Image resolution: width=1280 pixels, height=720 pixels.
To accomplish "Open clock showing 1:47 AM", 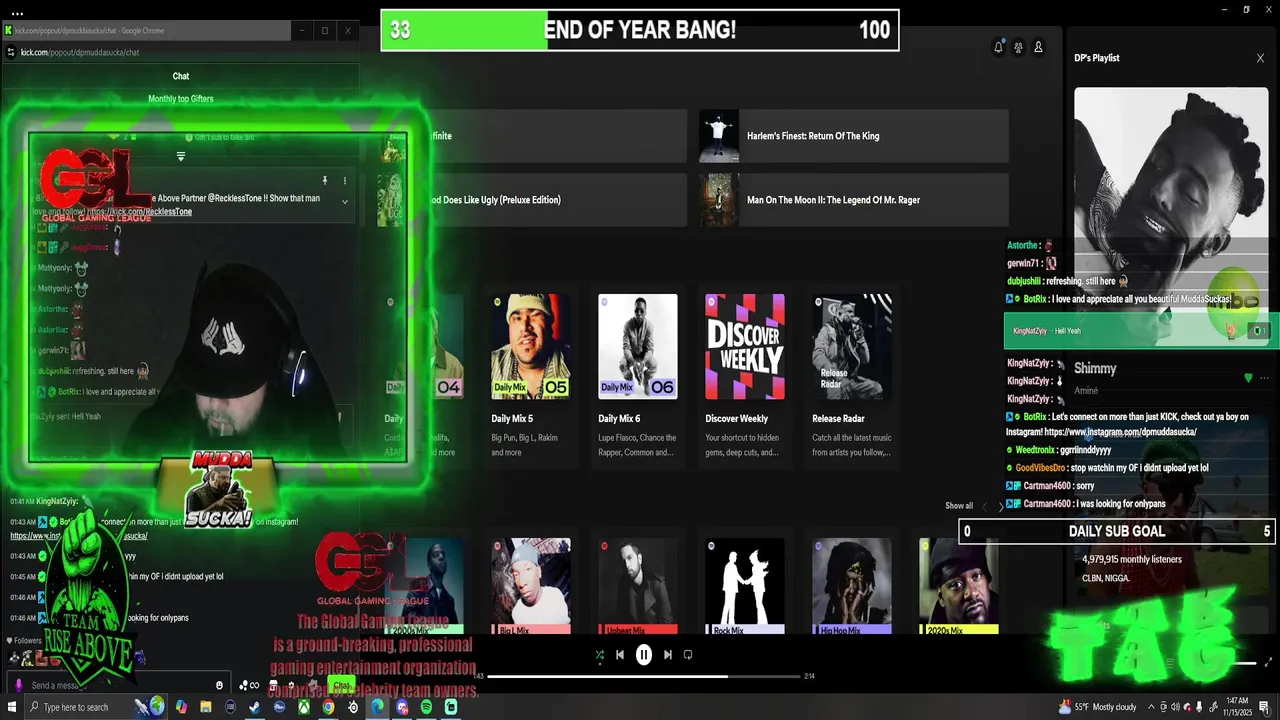I will (1235, 707).
